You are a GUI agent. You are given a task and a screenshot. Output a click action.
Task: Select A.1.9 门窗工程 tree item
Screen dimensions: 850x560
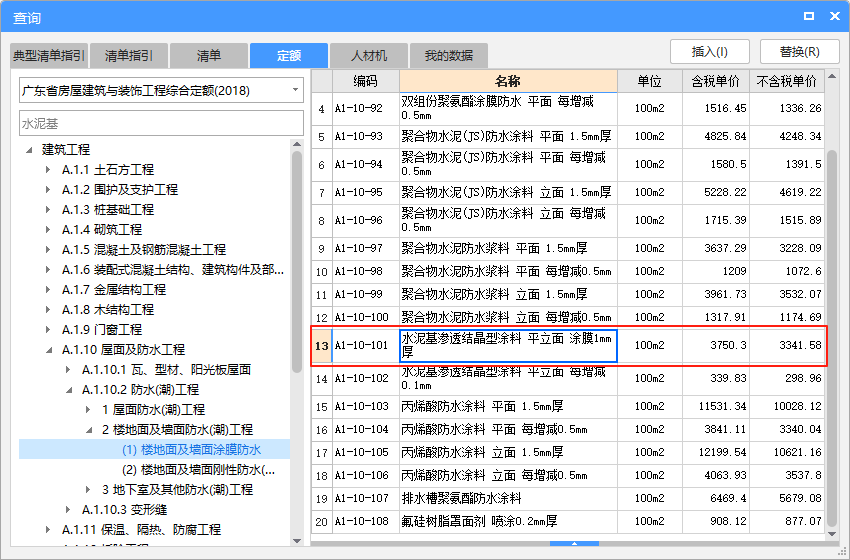coord(102,330)
